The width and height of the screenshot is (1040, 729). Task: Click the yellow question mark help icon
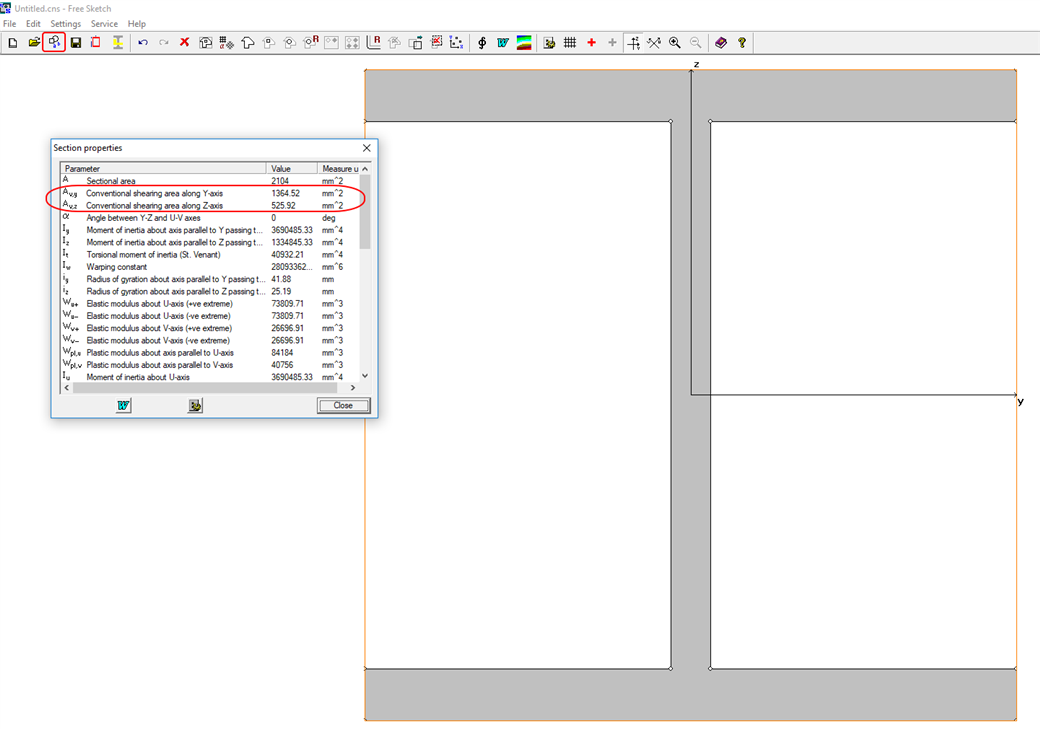tap(742, 42)
